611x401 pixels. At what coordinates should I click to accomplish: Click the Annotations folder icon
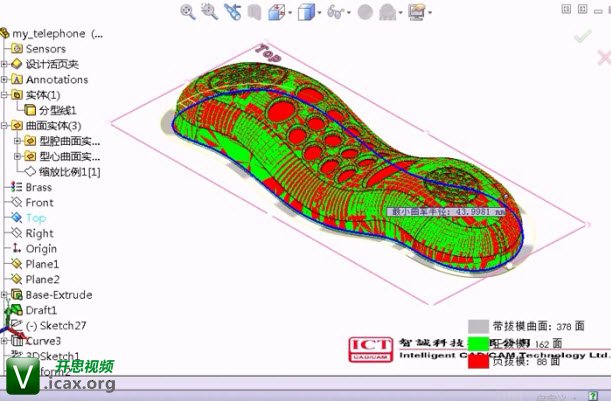(x=17, y=79)
